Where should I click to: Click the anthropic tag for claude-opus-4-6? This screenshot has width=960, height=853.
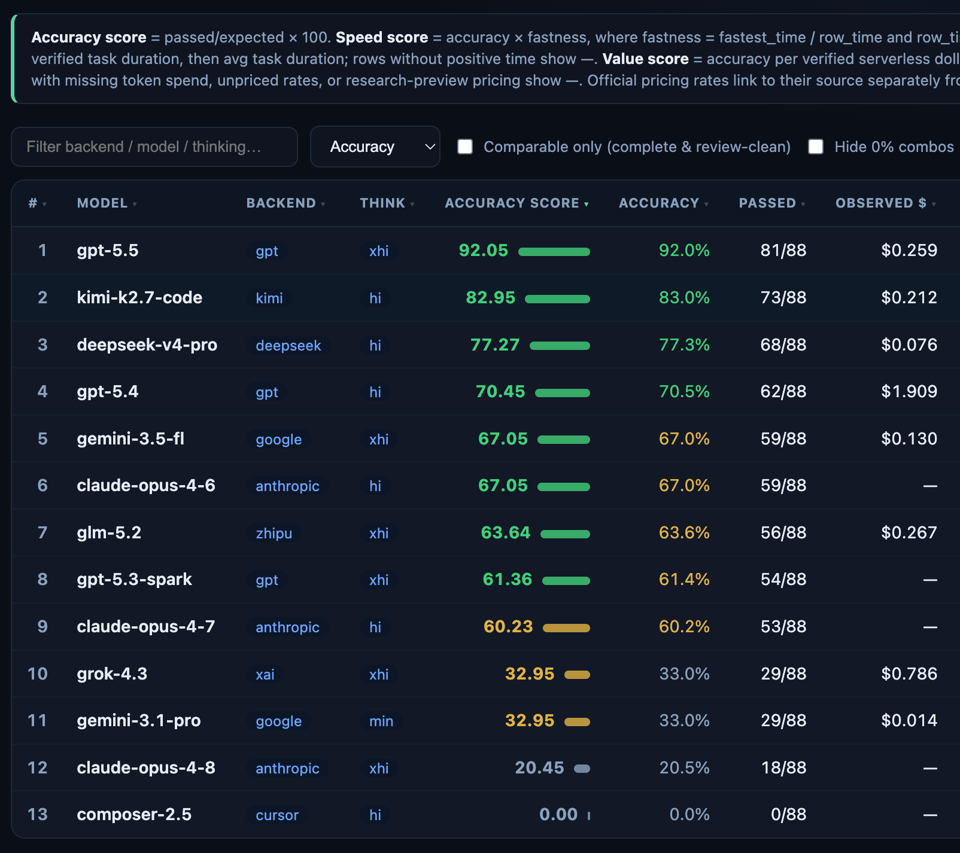click(x=287, y=486)
